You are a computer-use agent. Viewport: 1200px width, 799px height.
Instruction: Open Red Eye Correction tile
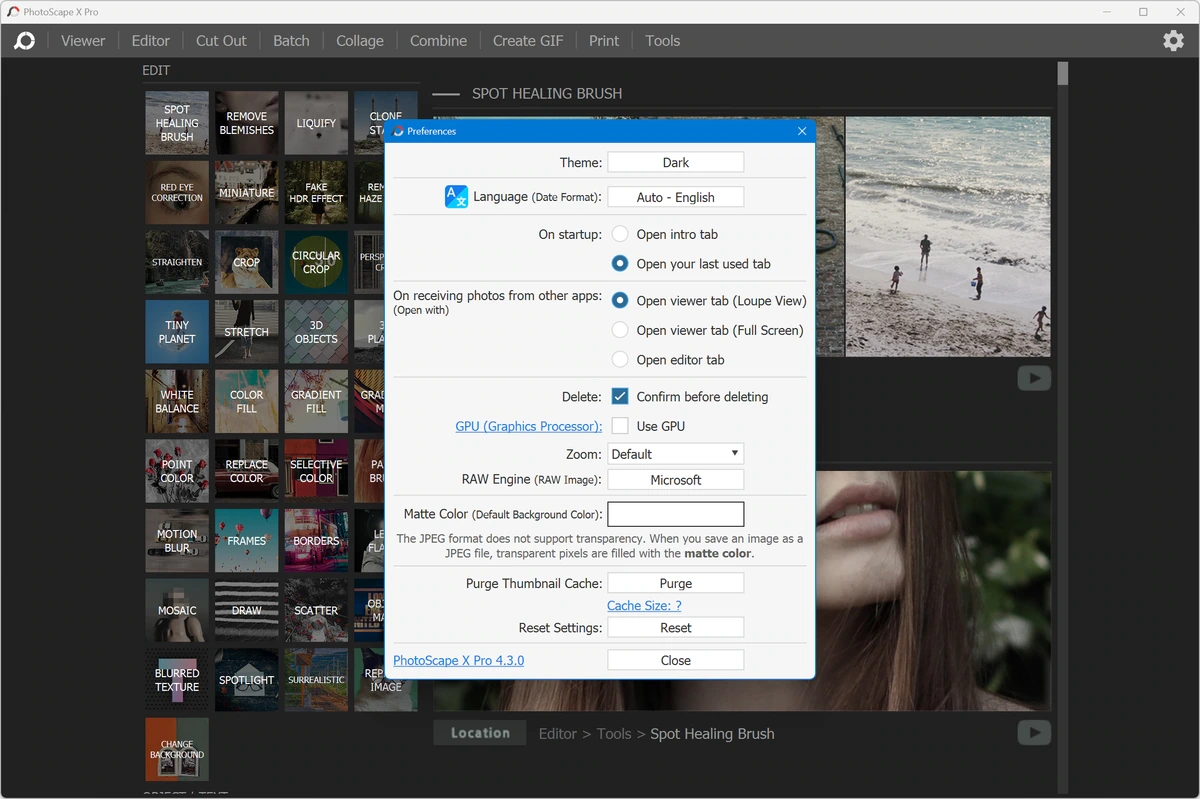pos(177,192)
